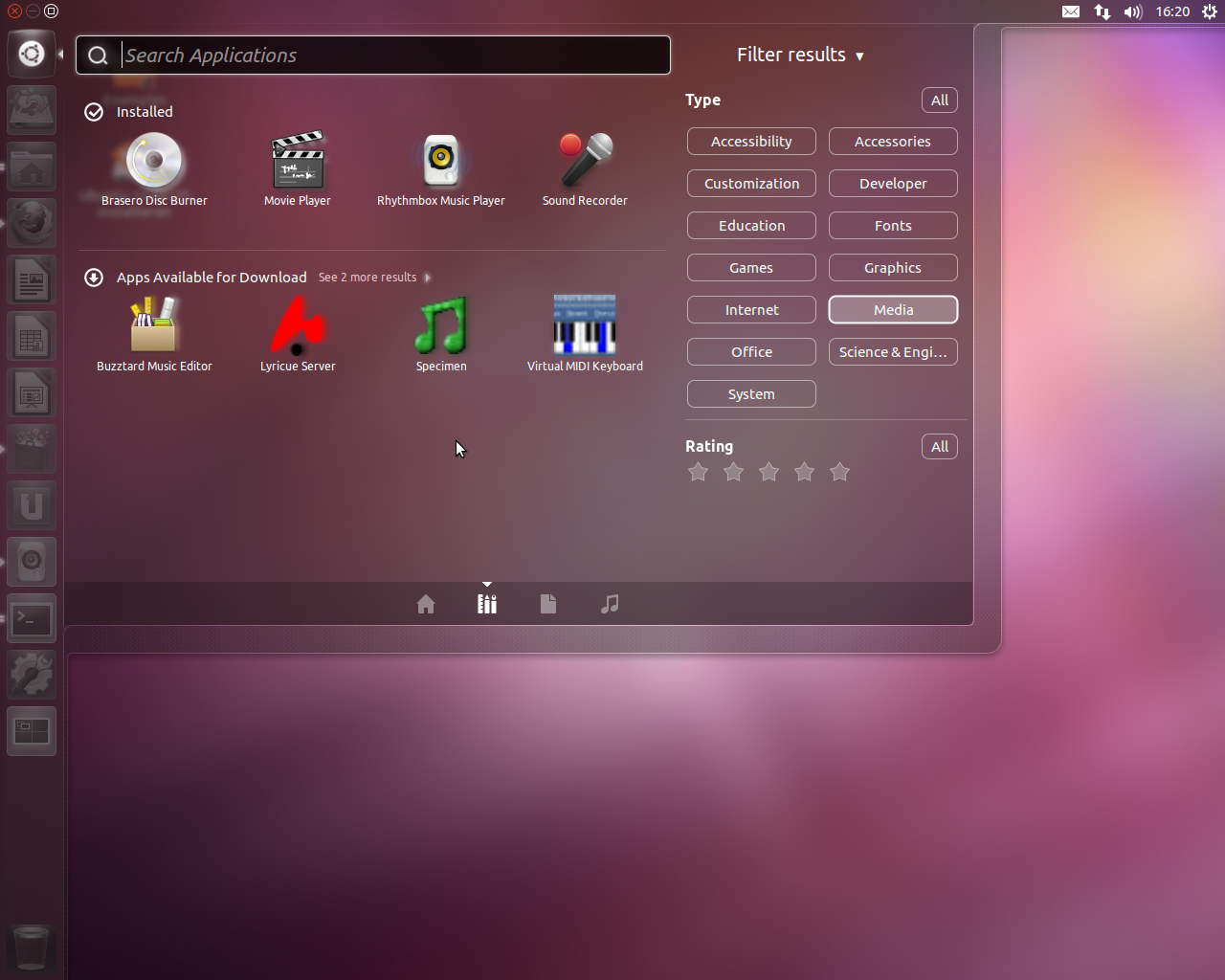The image size is (1225, 980).
Task: Open the Workspace Switcher
Action: point(32,731)
